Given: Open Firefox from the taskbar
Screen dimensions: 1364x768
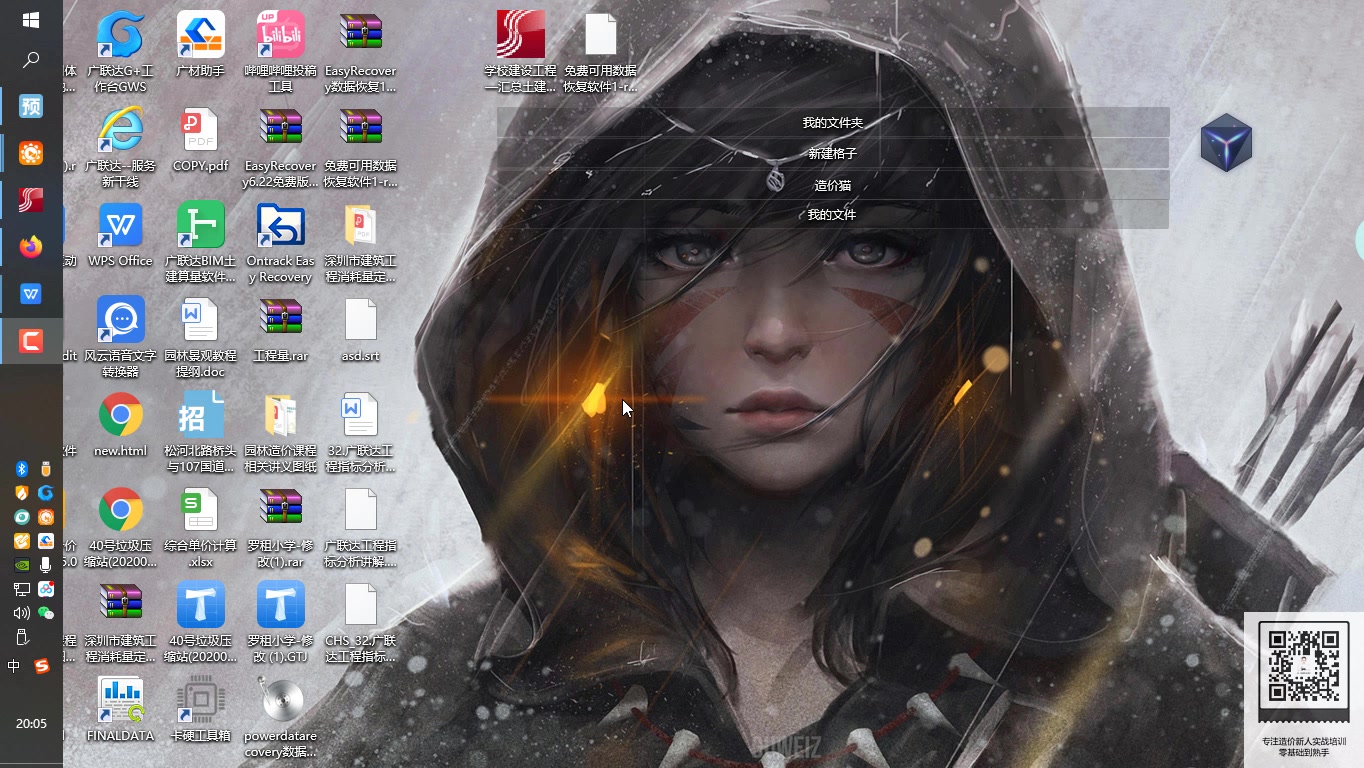Looking at the screenshot, I should (x=31, y=246).
